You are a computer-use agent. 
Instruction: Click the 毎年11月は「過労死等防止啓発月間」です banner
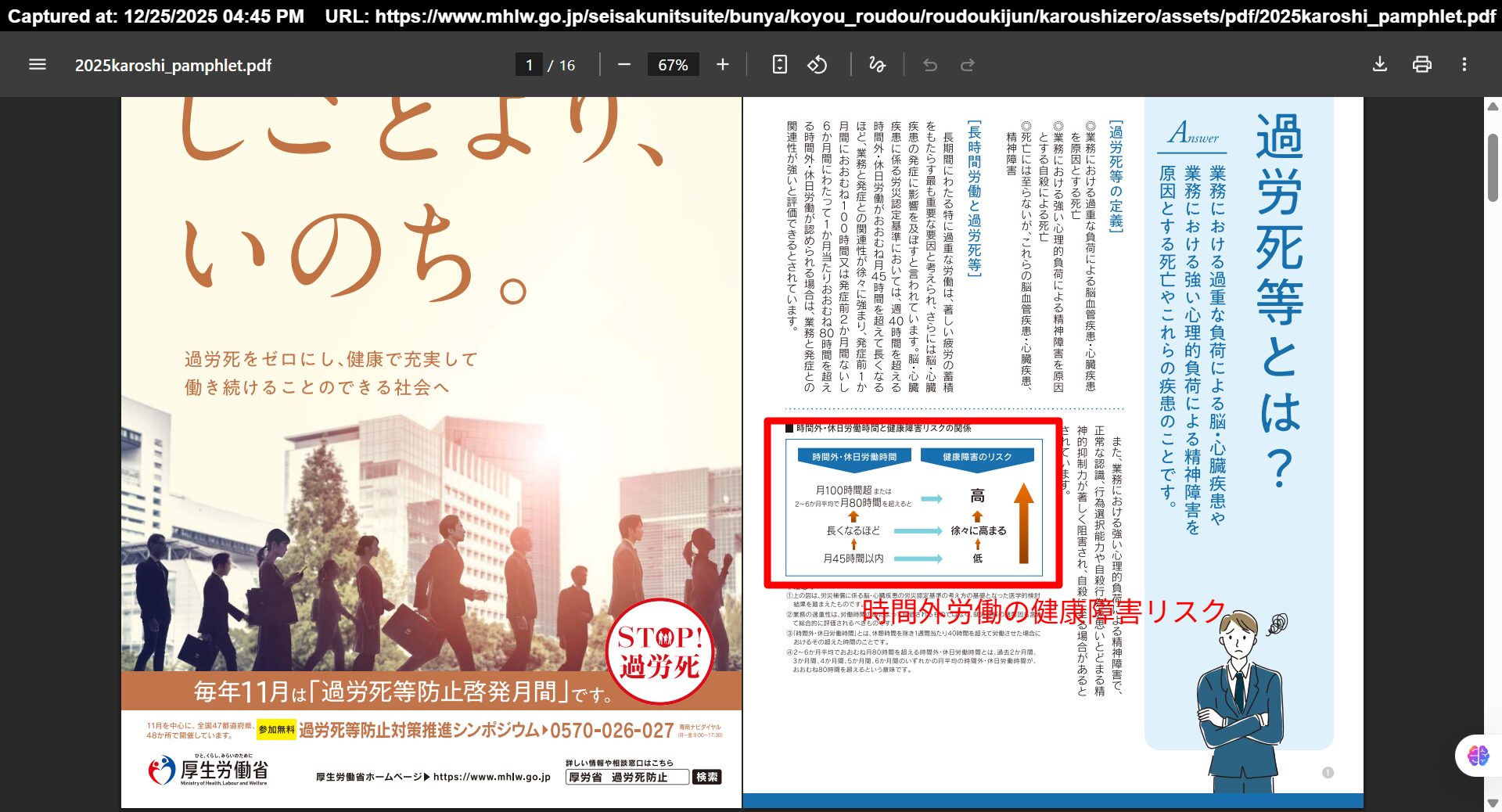point(403,692)
